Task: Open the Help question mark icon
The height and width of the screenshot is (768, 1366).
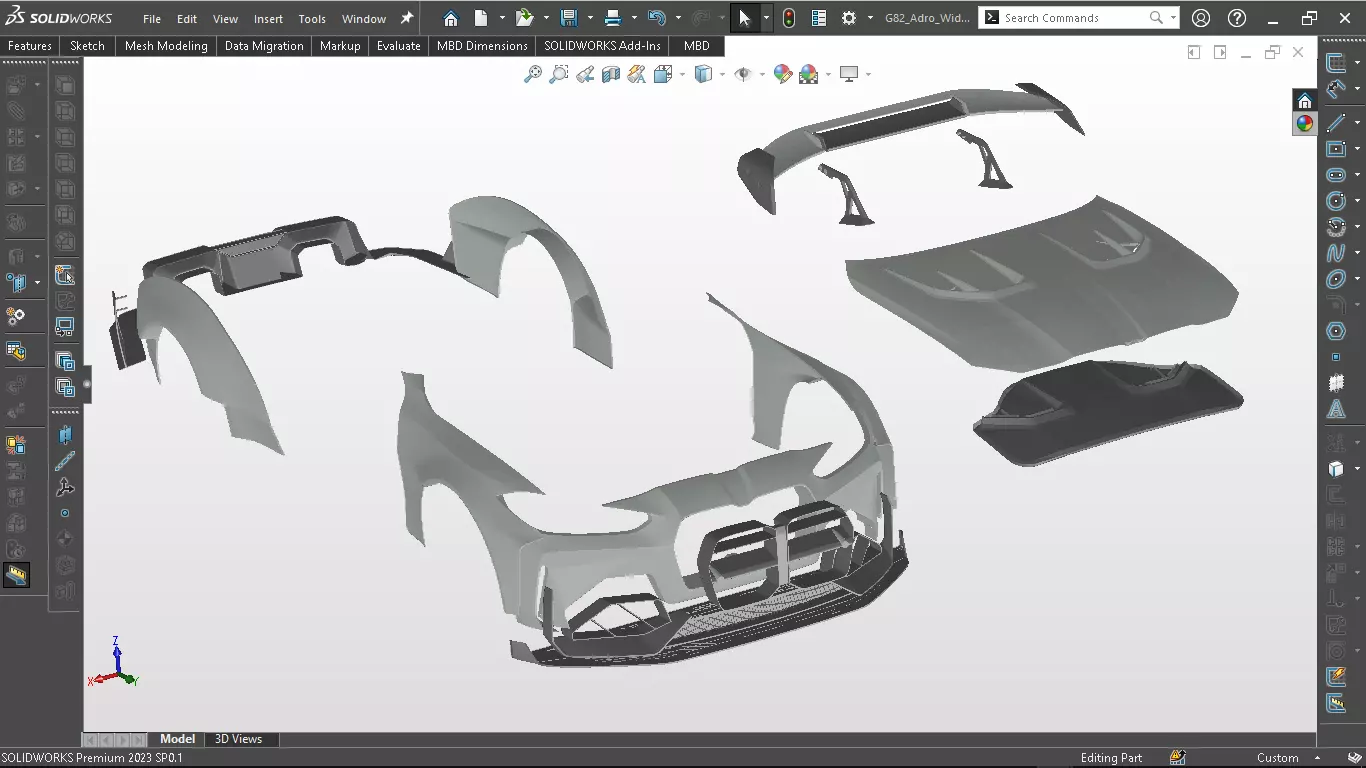Action: (1237, 18)
